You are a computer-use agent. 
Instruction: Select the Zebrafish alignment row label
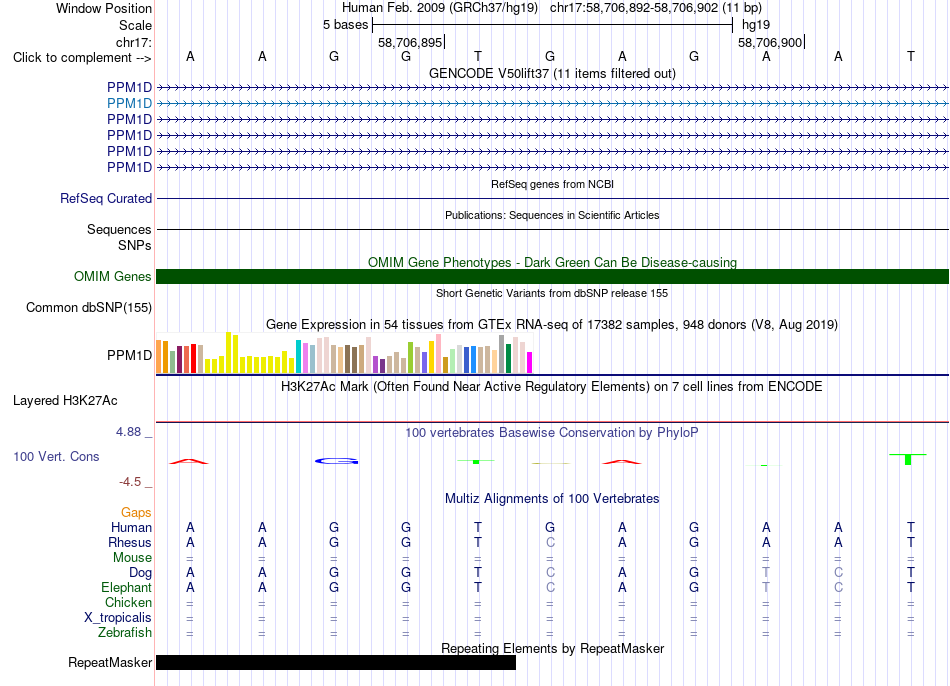tap(124, 633)
